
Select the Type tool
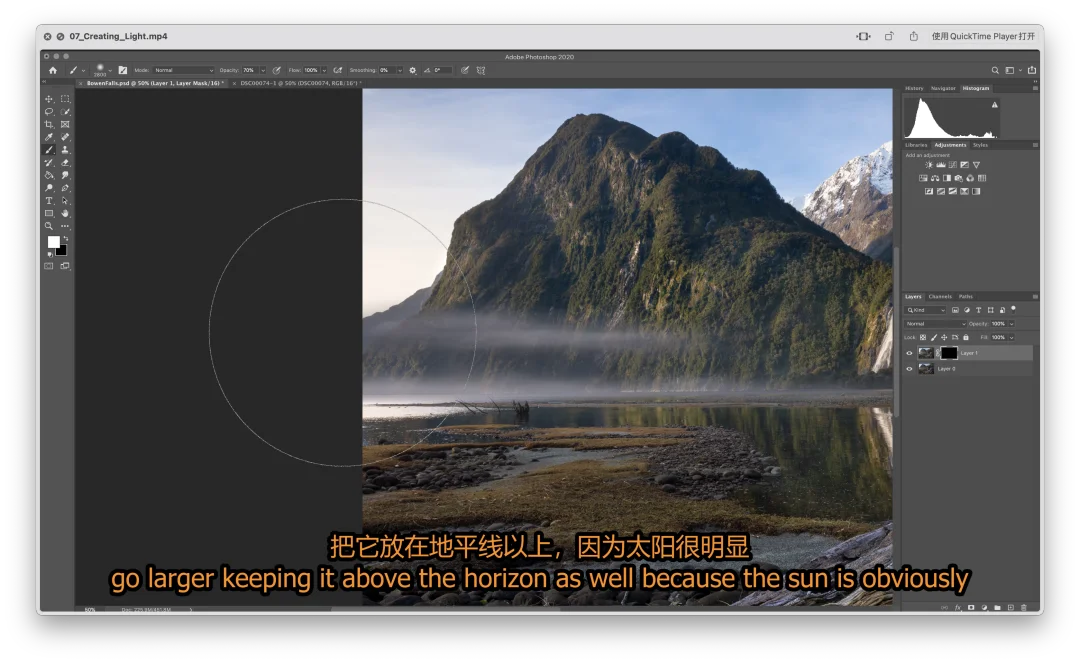click(x=49, y=201)
